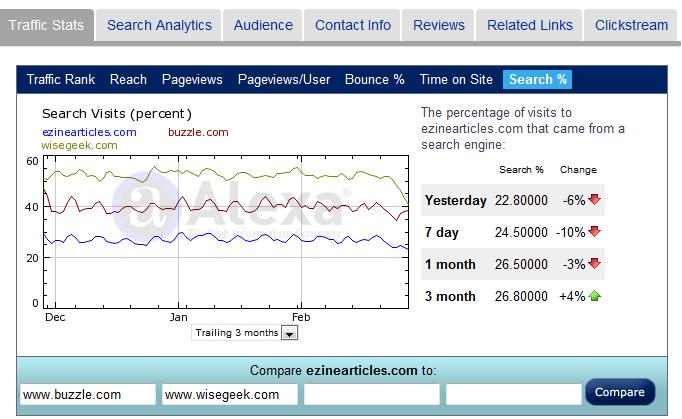682x419 pixels.
Task: Select the Reach metric
Action: tap(128, 80)
